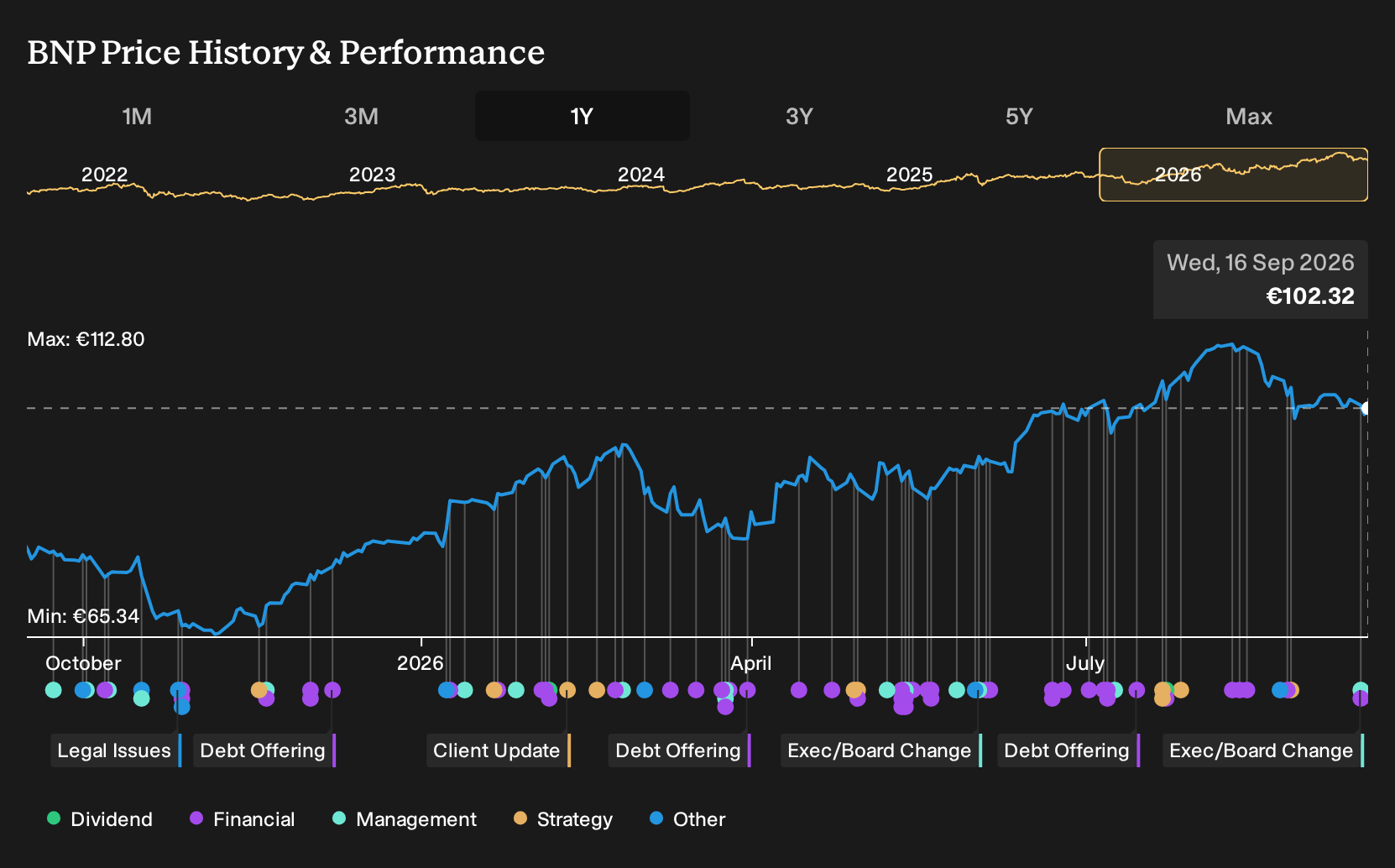The image size is (1395, 868).
Task: Click the Wed, 16 Sep 2026 date text
Action: click(x=1261, y=263)
